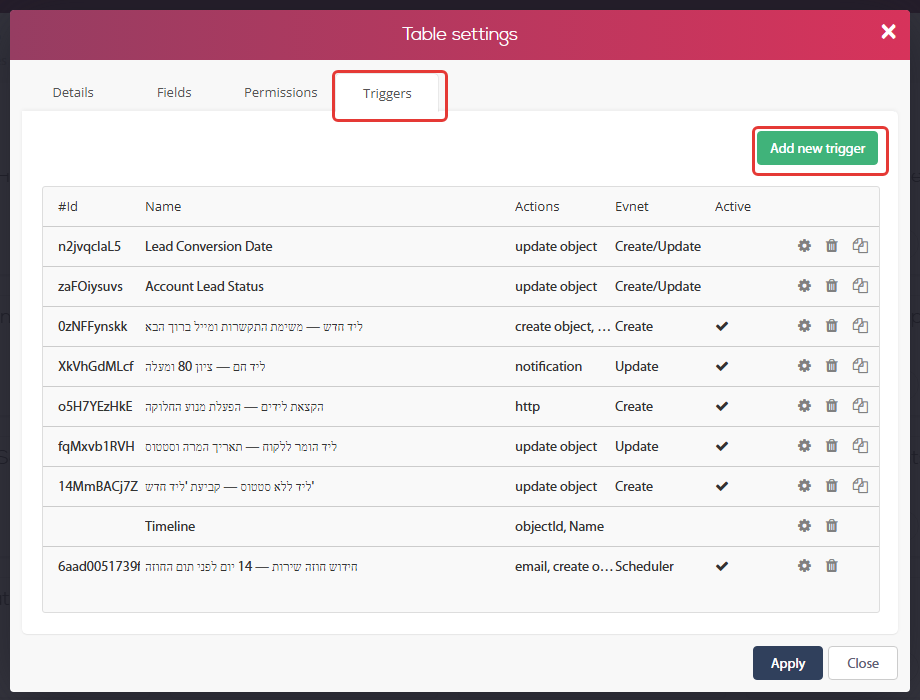Click gear icon for notification trigger XkVhGdMLcf
The image size is (920, 700).
[804, 366]
